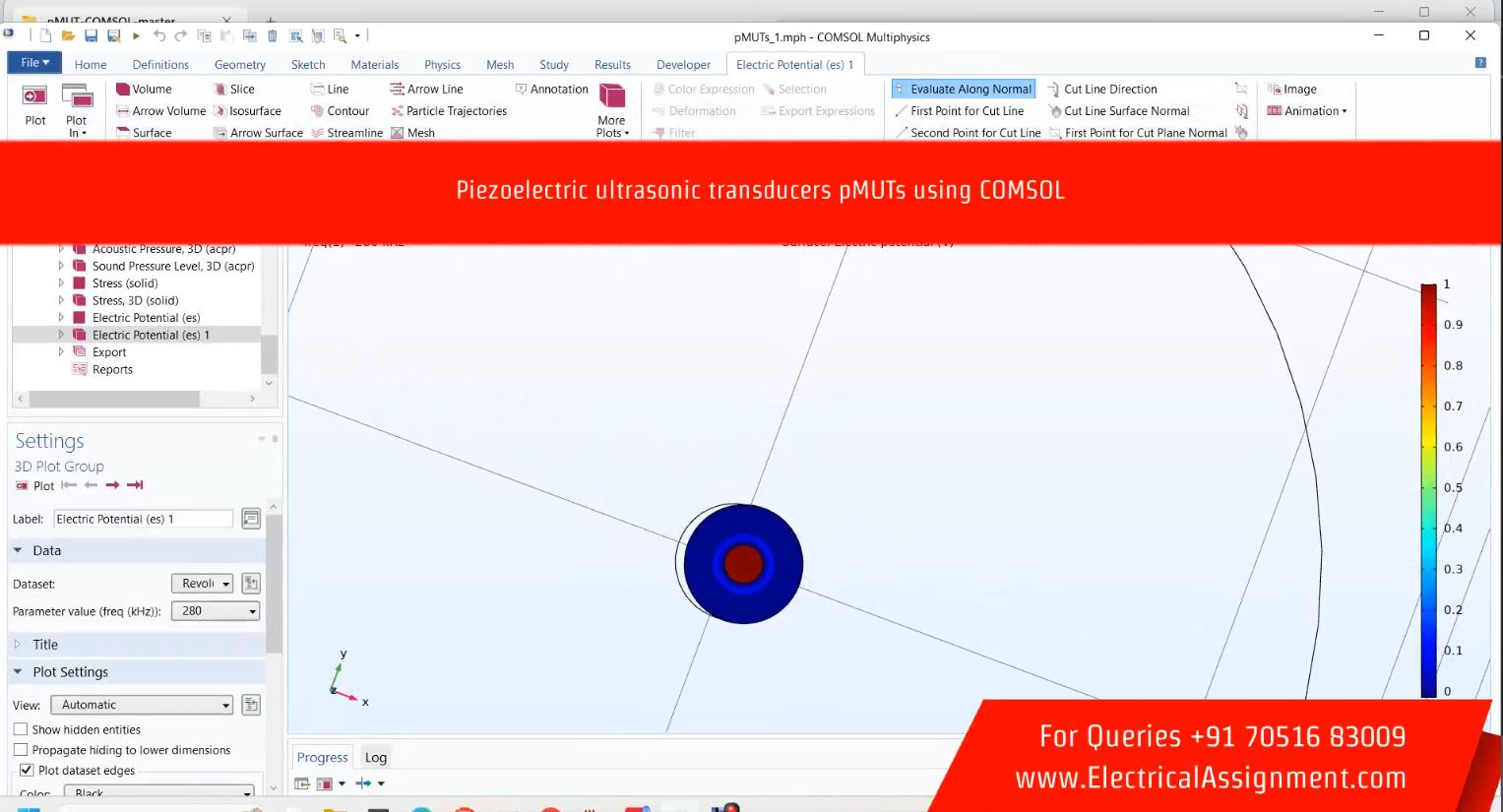Open the View dropdown set to Automatic
Screen dimensions: 1503x812
pyautogui.click(x=142, y=705)
